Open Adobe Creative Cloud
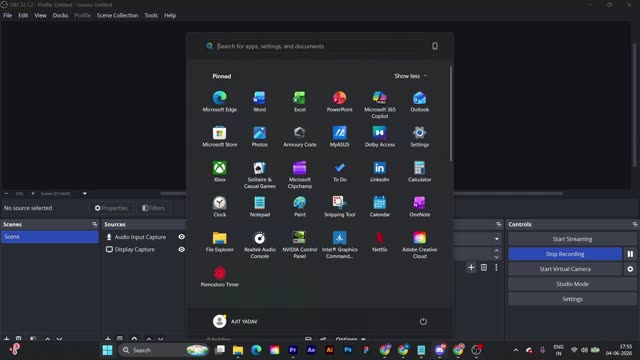The height and width of the screenshot is (360, 640). (x=420, y=244)
